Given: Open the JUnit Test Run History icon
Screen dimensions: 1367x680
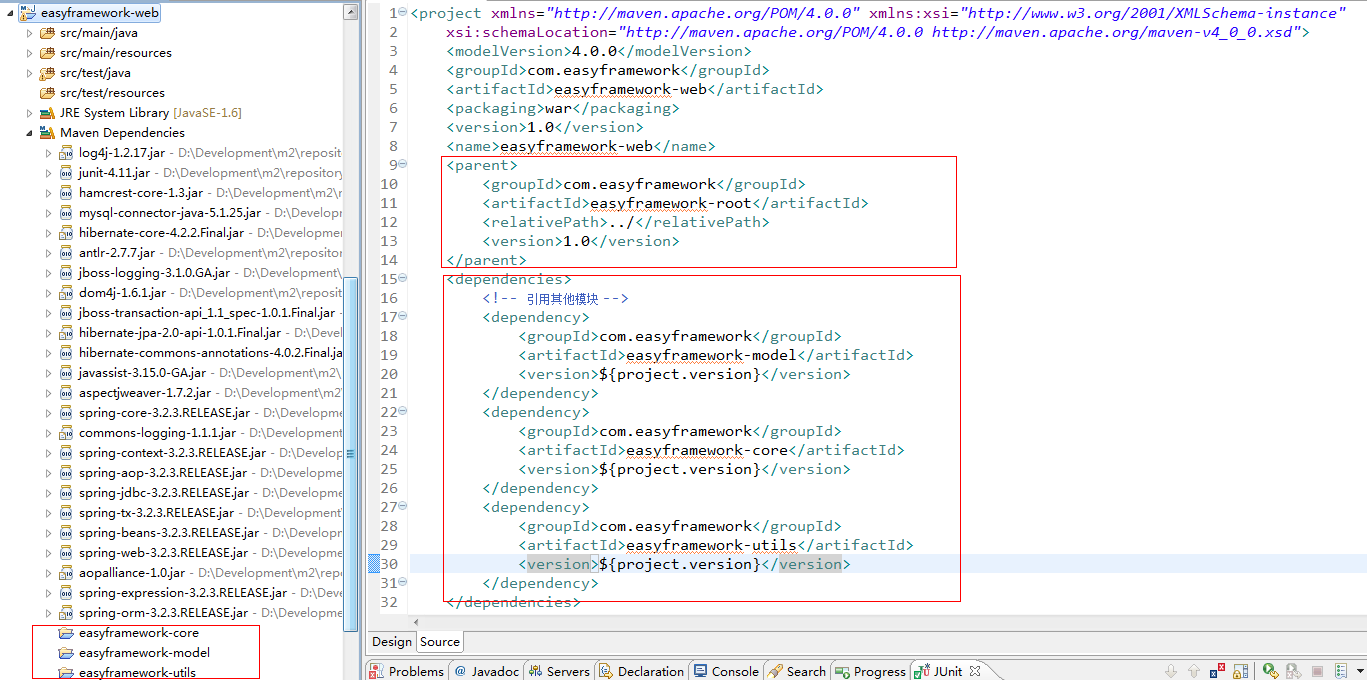Looking at the screenshot, I should click(1342, 671).
